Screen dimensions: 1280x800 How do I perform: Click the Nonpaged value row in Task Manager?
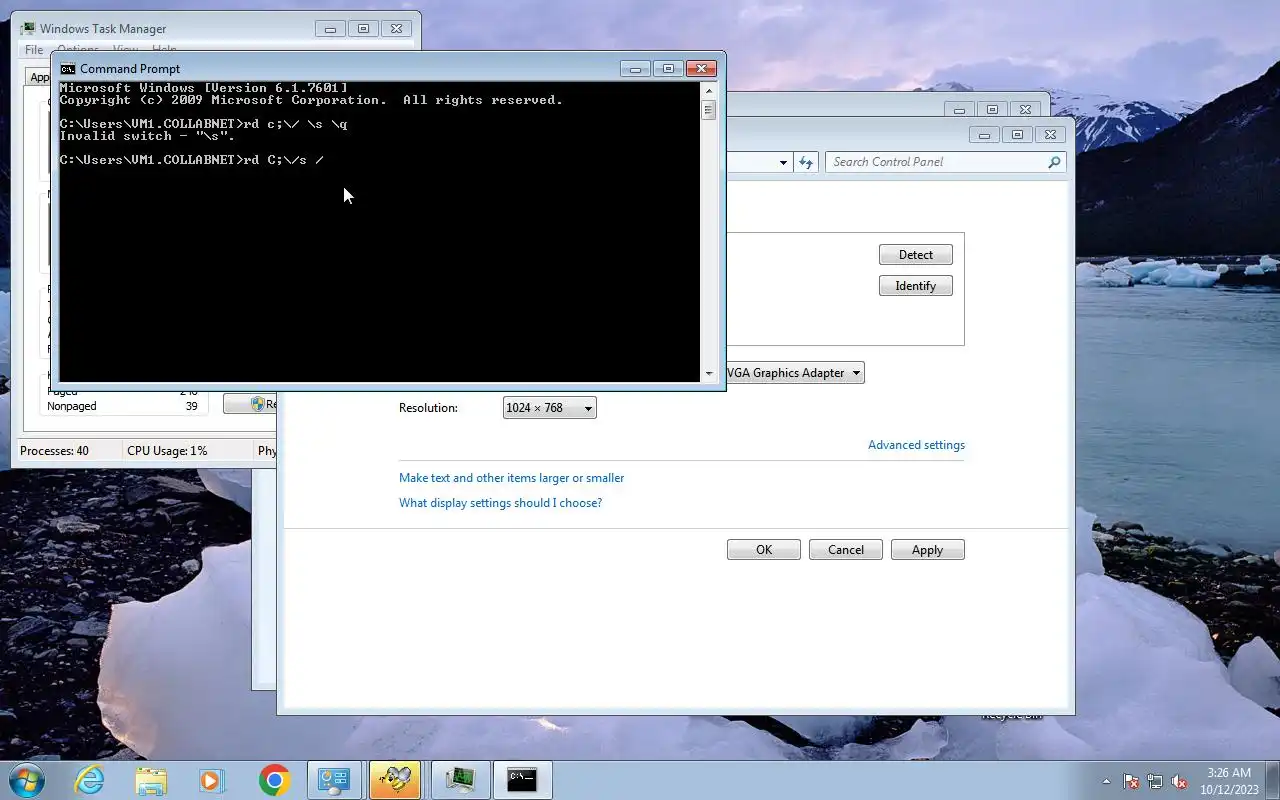click(x=123, y=406)
